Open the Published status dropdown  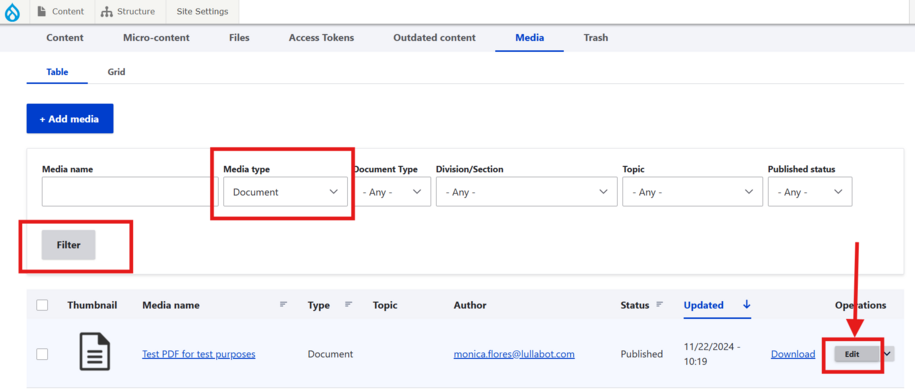[x=810, y=191]
